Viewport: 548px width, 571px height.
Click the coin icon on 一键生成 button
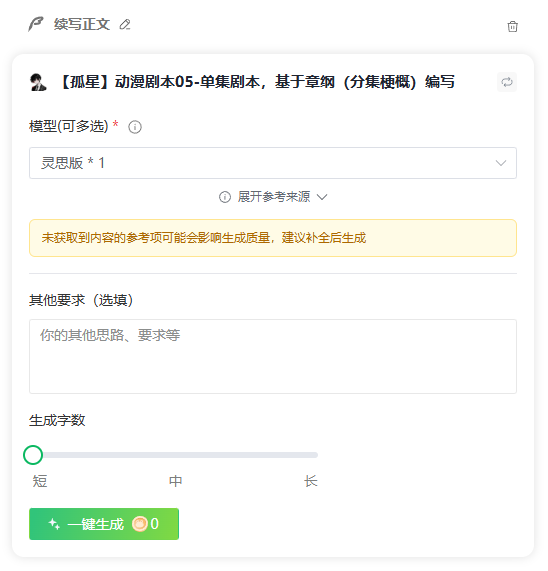[x=139, y=524]
